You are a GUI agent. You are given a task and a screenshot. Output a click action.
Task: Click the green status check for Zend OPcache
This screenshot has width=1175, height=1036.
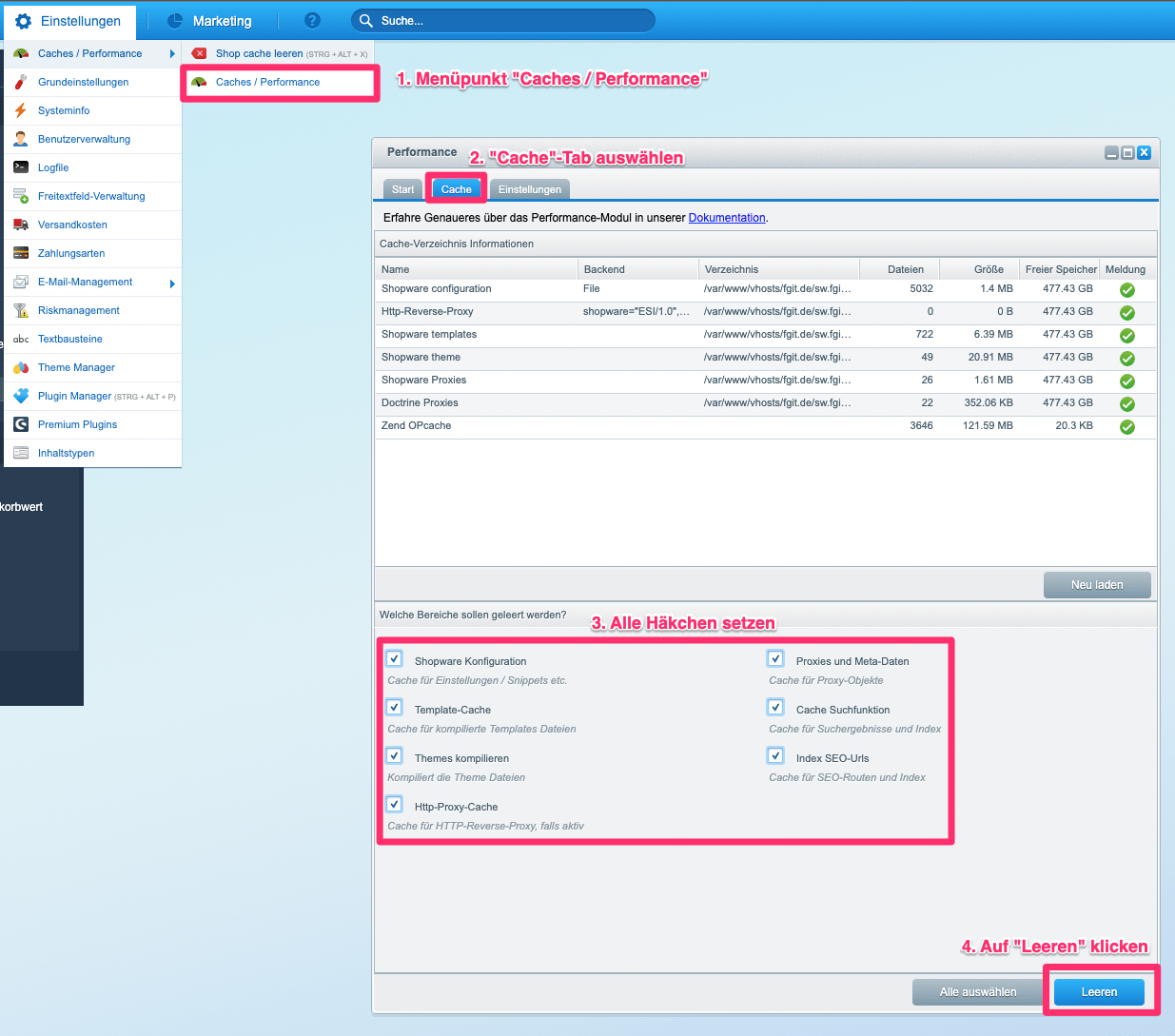pos(1127,427)
